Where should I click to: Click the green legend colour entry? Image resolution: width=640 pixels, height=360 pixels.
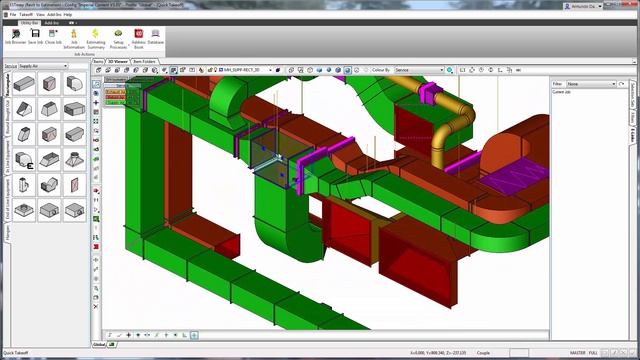click(115, 102)
